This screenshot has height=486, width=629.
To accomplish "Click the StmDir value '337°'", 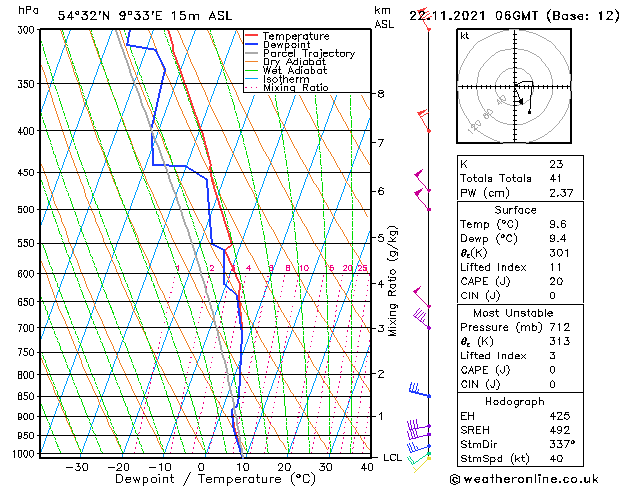I will (562, 444).
